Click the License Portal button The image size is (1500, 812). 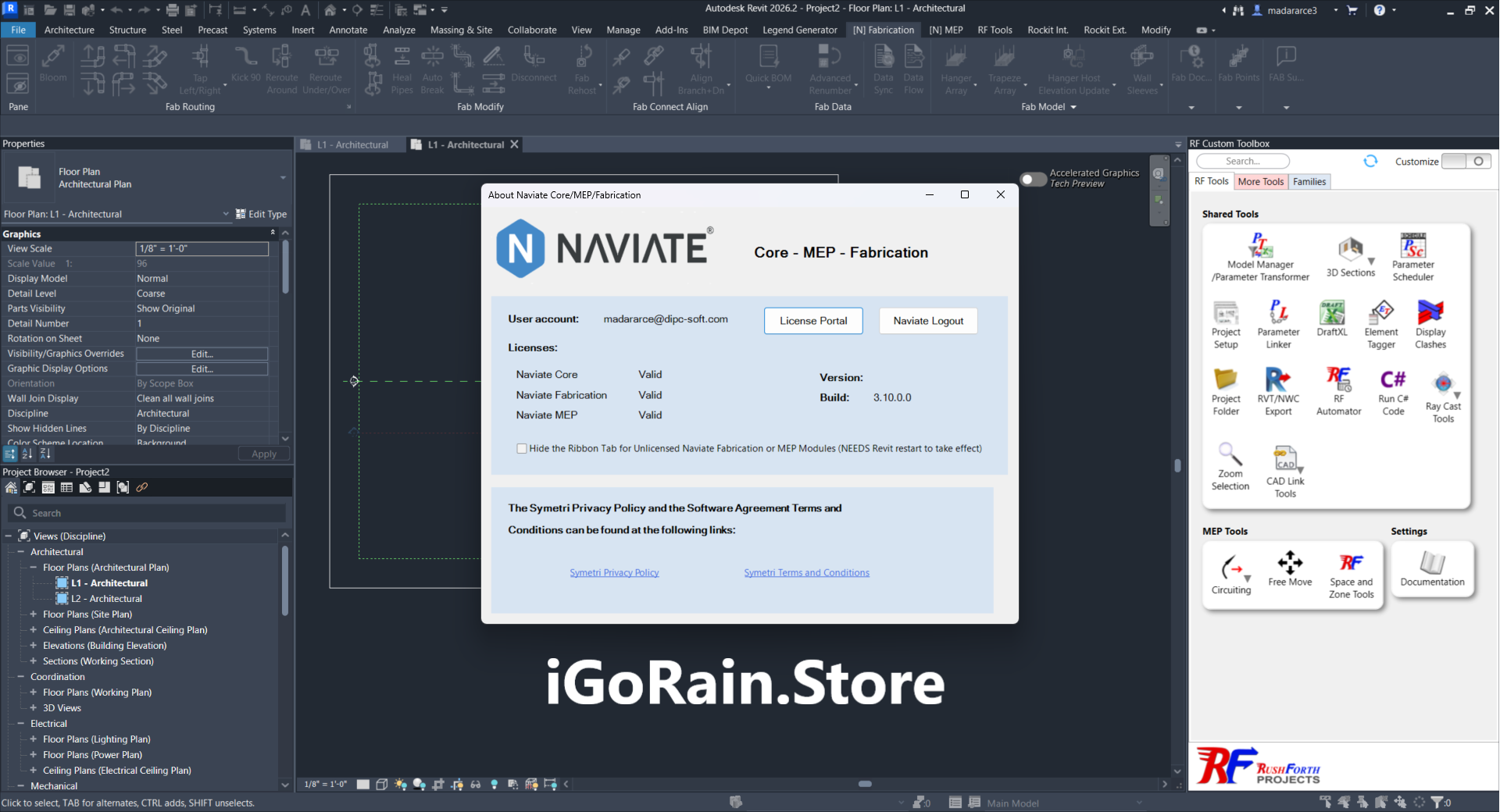pyautogui.click(x=812, y=321)
